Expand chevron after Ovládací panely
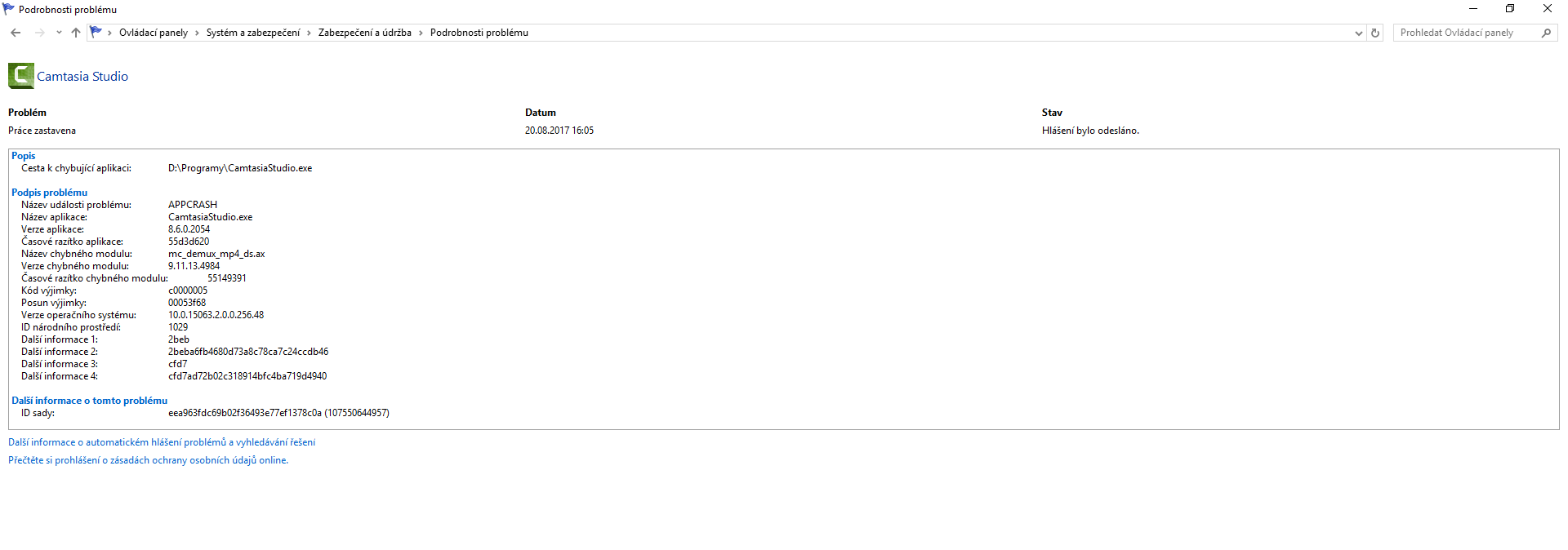The height and width of the screenshot is (550, 1568). tap(197, 33)
